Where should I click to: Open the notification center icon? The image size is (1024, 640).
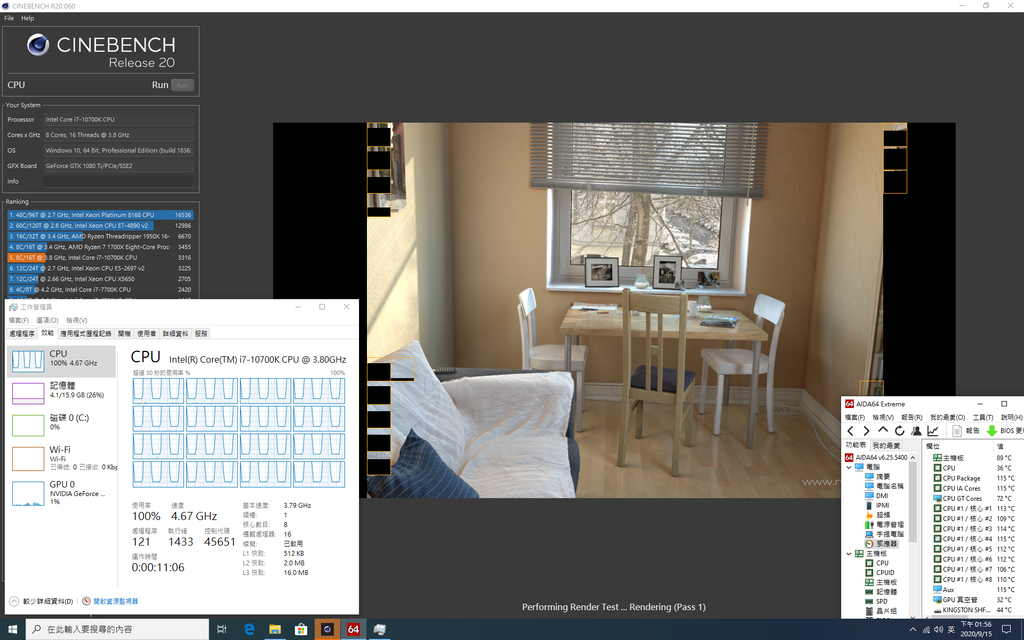(x=1006, y=629)
